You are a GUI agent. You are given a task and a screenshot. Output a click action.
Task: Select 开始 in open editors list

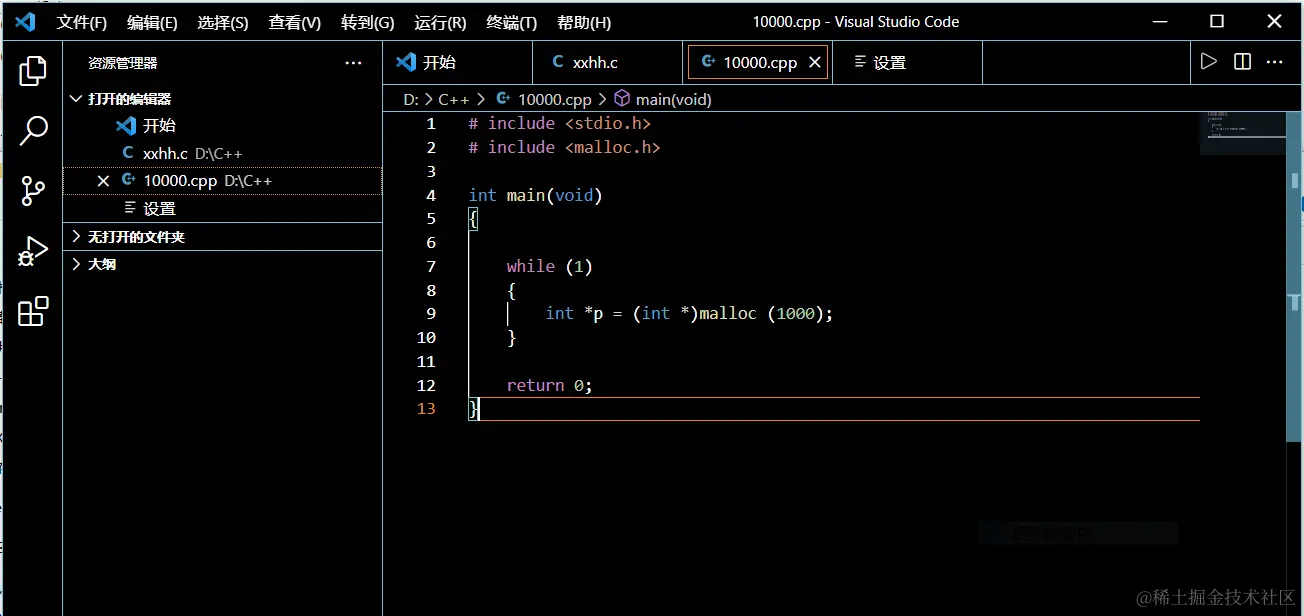tap(222, 126)
